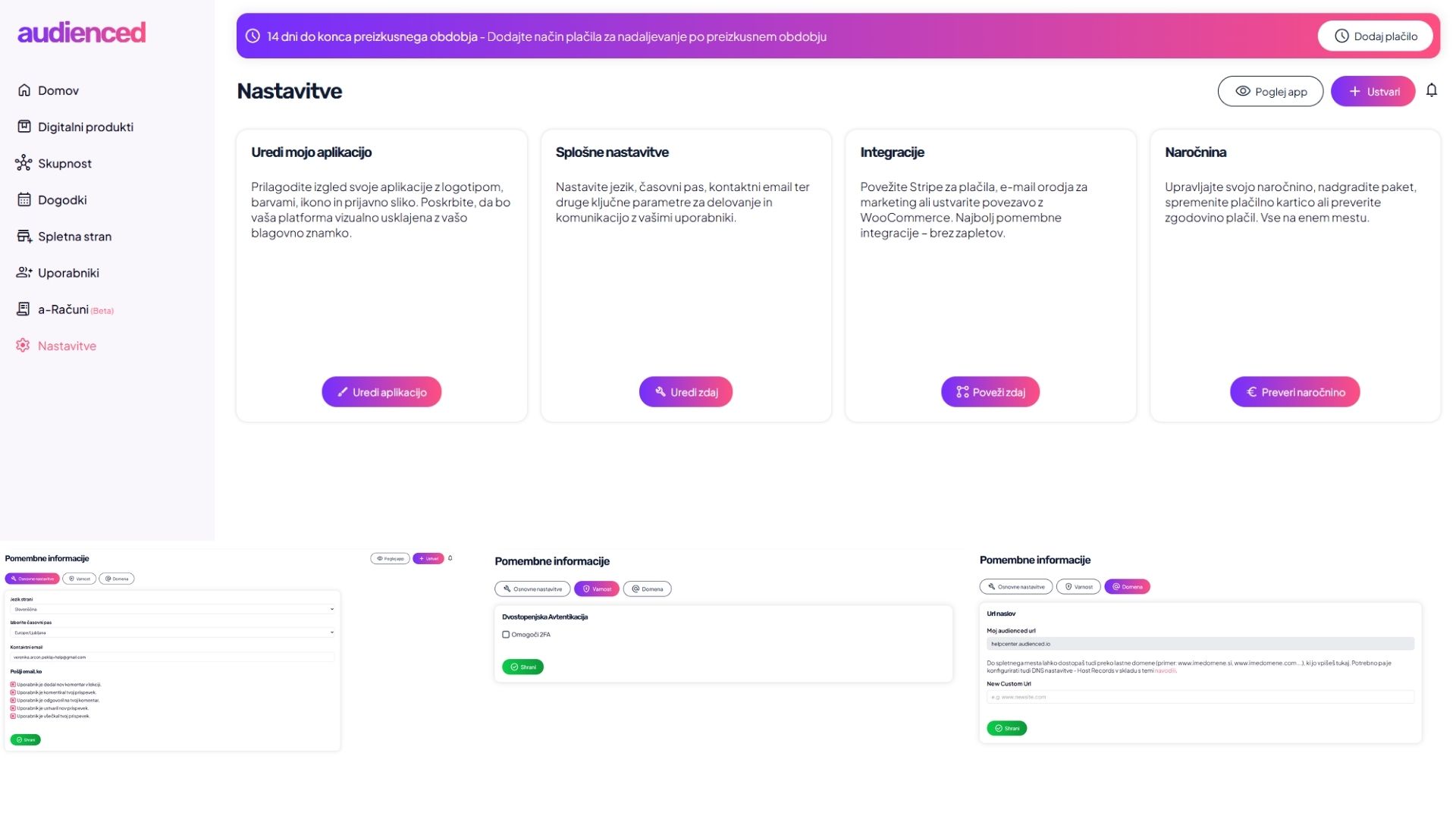This screenshot has width=1456, height=819.
Task: Click the Uredi aplikacijo button
Action: coord(381,392)
